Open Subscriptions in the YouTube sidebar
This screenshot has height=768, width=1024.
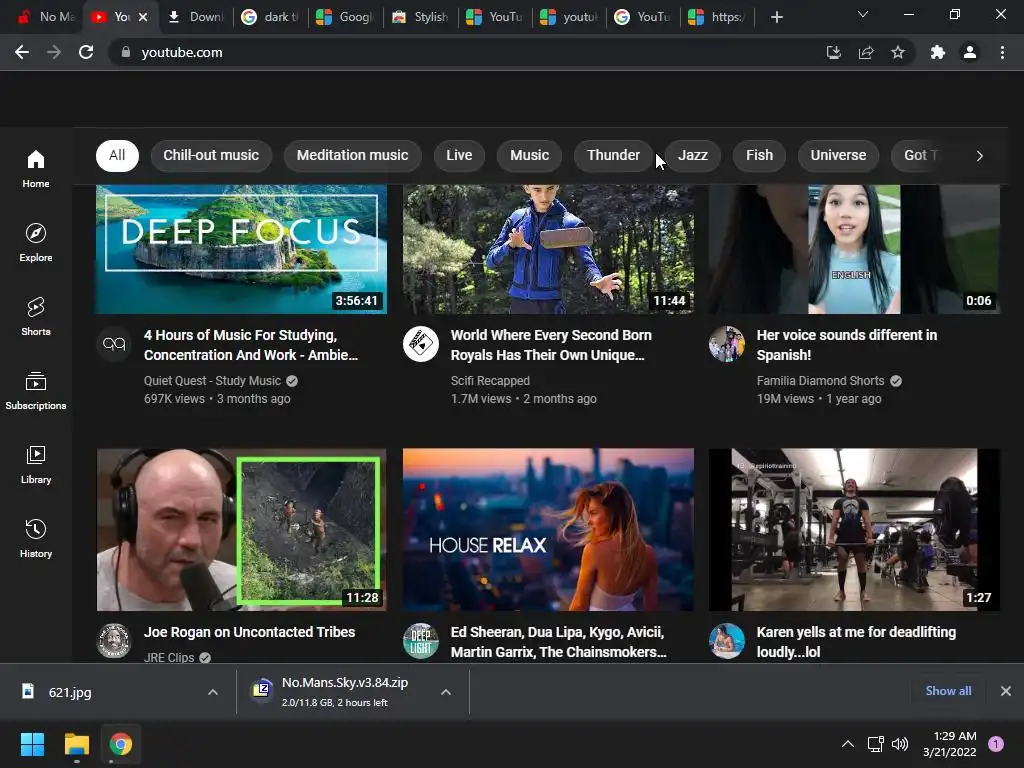coord(36,391)
